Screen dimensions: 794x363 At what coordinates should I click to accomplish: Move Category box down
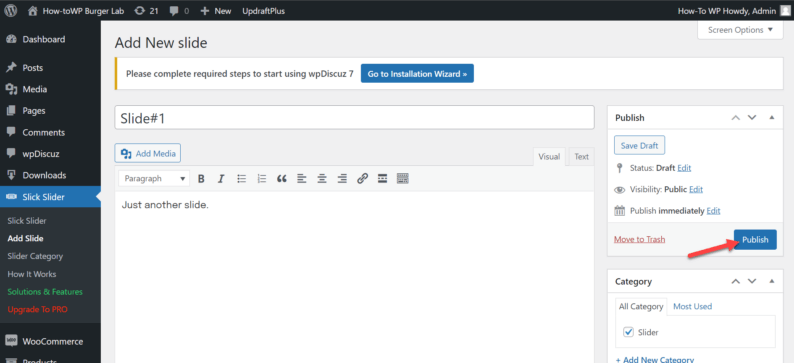(x=752, y=281)
